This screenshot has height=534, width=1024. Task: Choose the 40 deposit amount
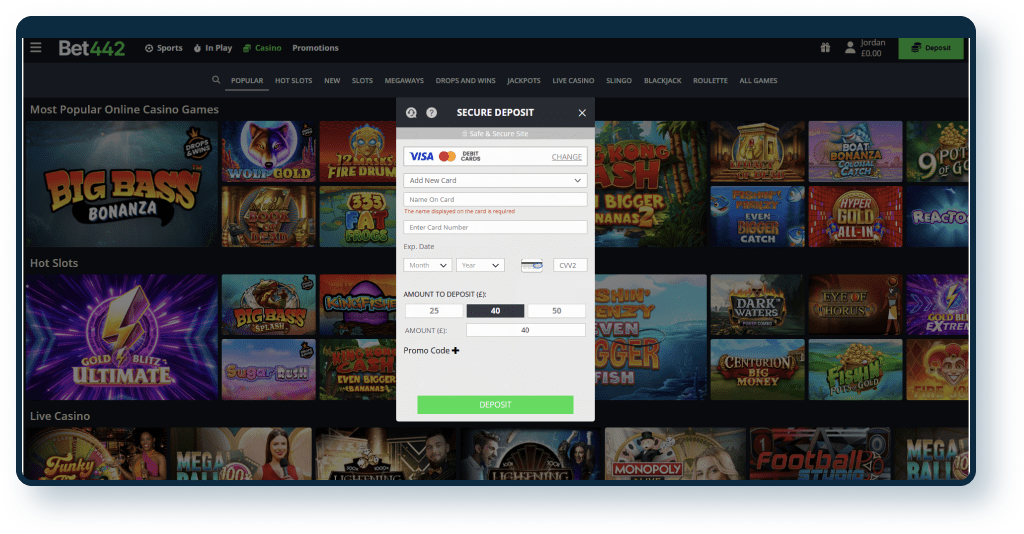tap(495, 311)
